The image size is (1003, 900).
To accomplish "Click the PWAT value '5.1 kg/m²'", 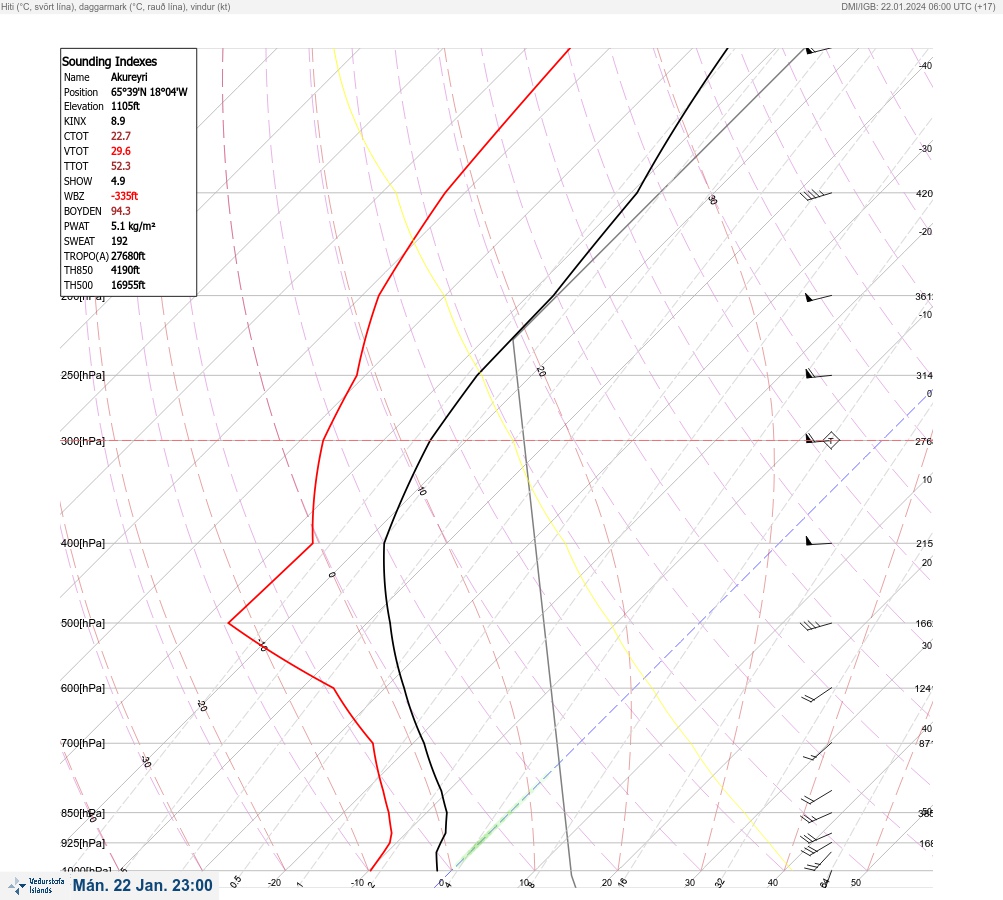I will pos(133,226).
